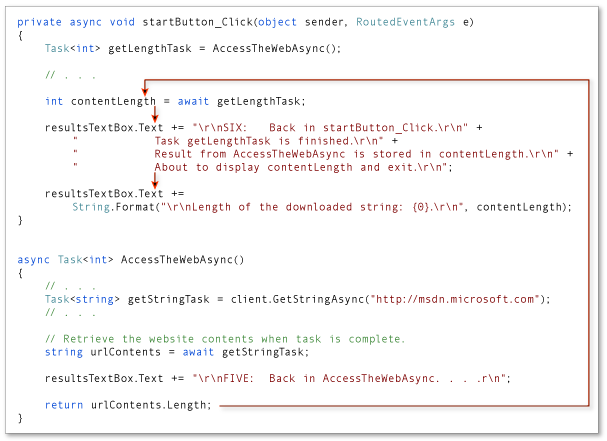The height and width of the screenshot is (441, 607).
Task: Click the red arrow below contentLength line
Action: tap(155, 114)
